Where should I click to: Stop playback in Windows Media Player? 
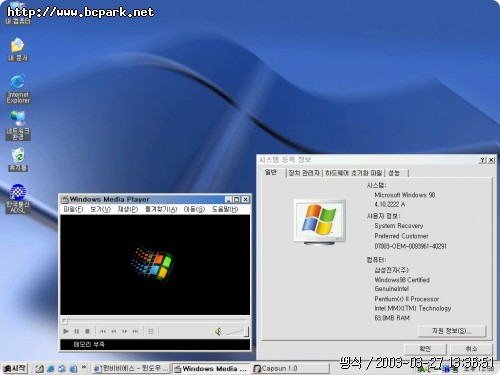pos(87,331)
